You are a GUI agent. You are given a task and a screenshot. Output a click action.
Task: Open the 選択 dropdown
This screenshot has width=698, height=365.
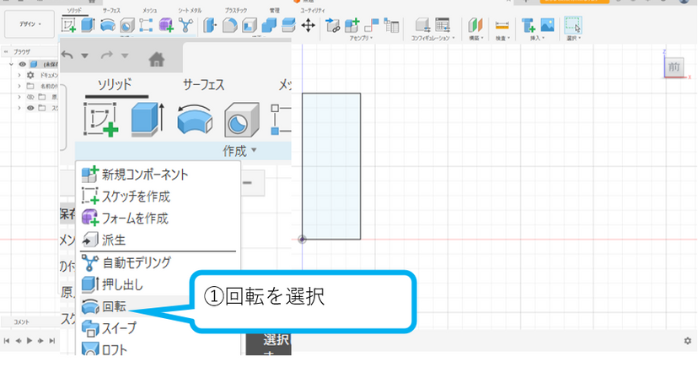coord(573,38)
